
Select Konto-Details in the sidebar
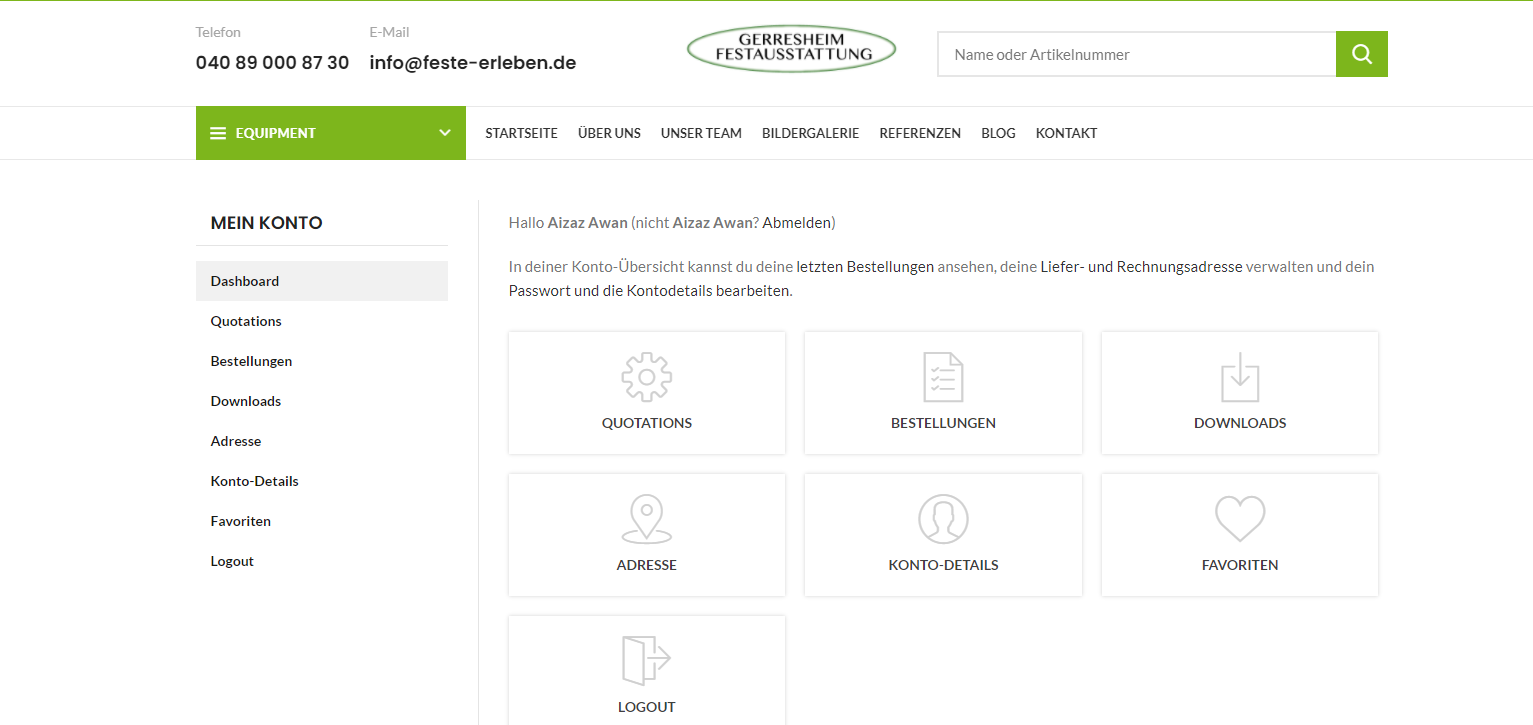322,481
